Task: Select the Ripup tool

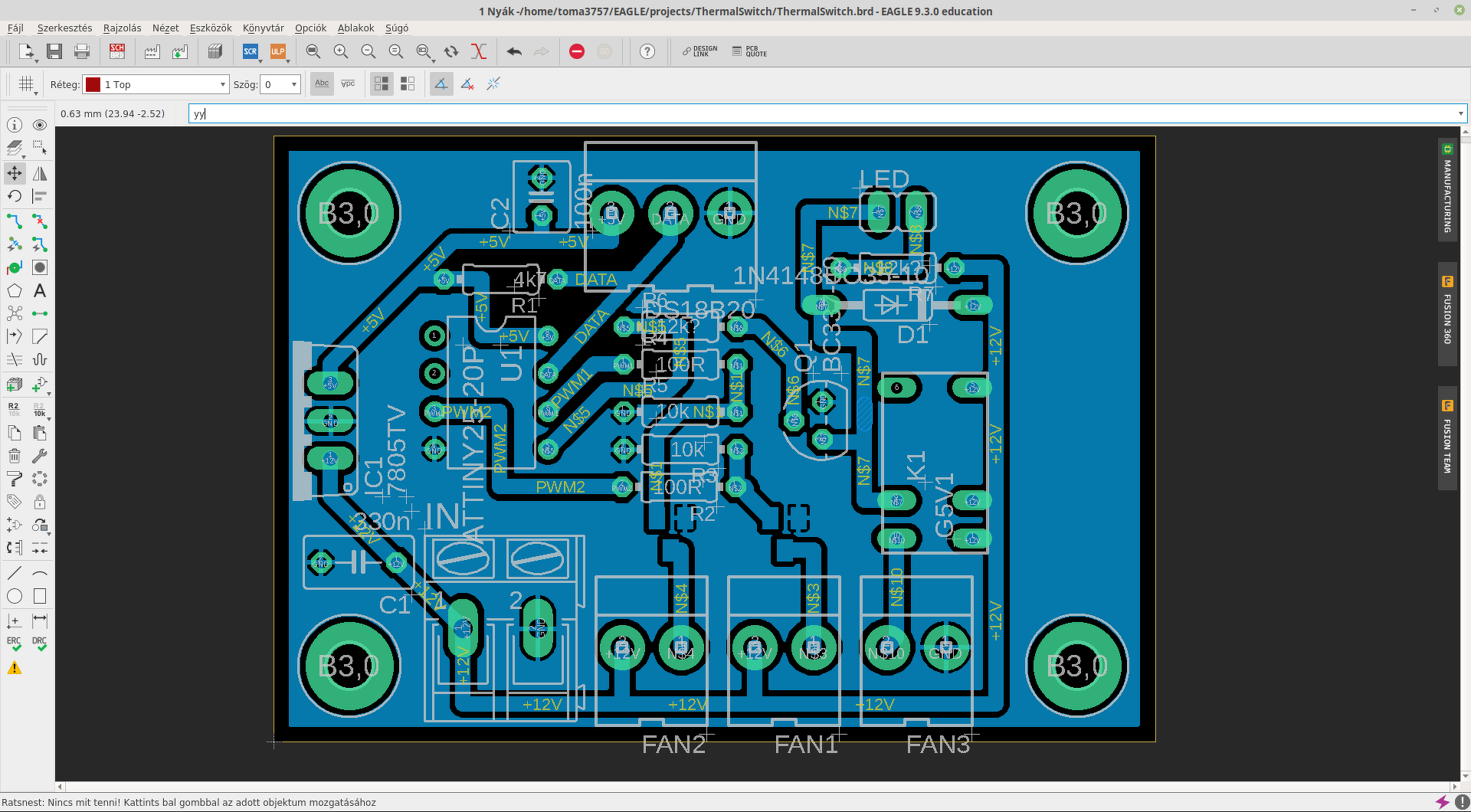Action: click(40, 221)
